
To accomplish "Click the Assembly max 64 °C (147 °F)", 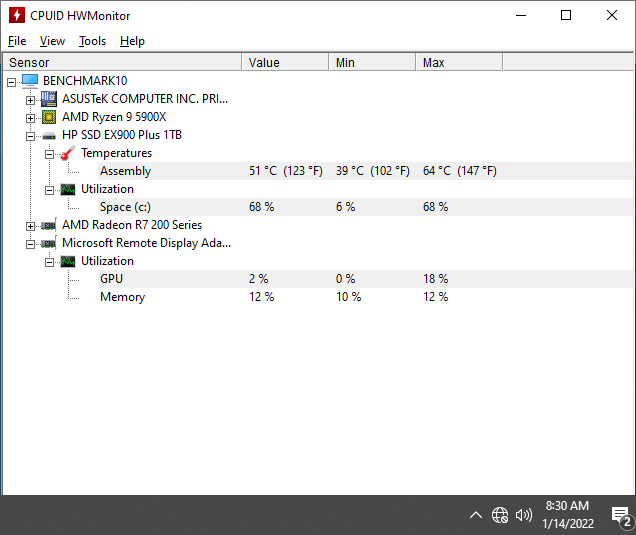I will coord(460,171).
